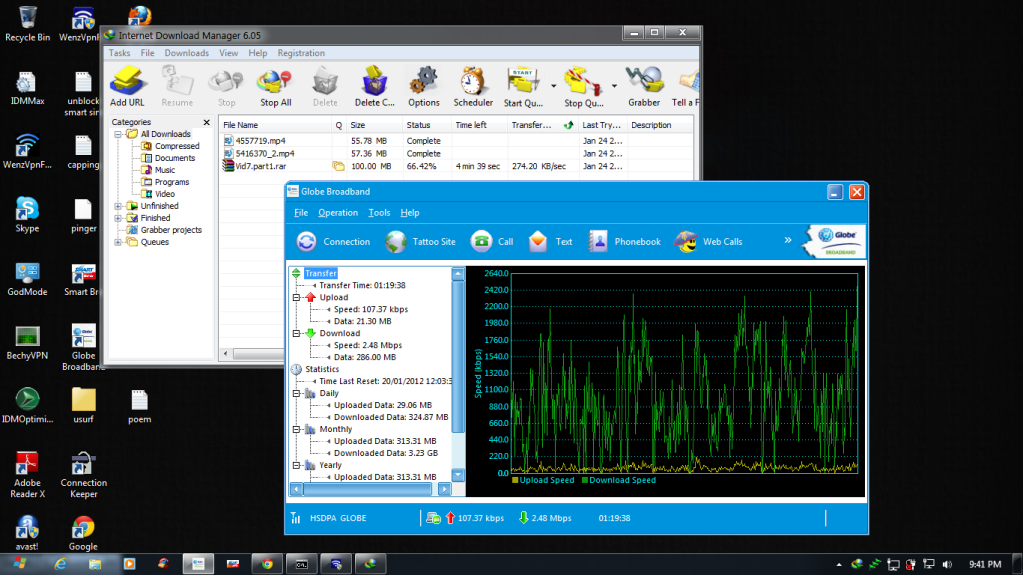Select 4557719.mp4 download row
Screen dimensions: 1023x575
457,141
